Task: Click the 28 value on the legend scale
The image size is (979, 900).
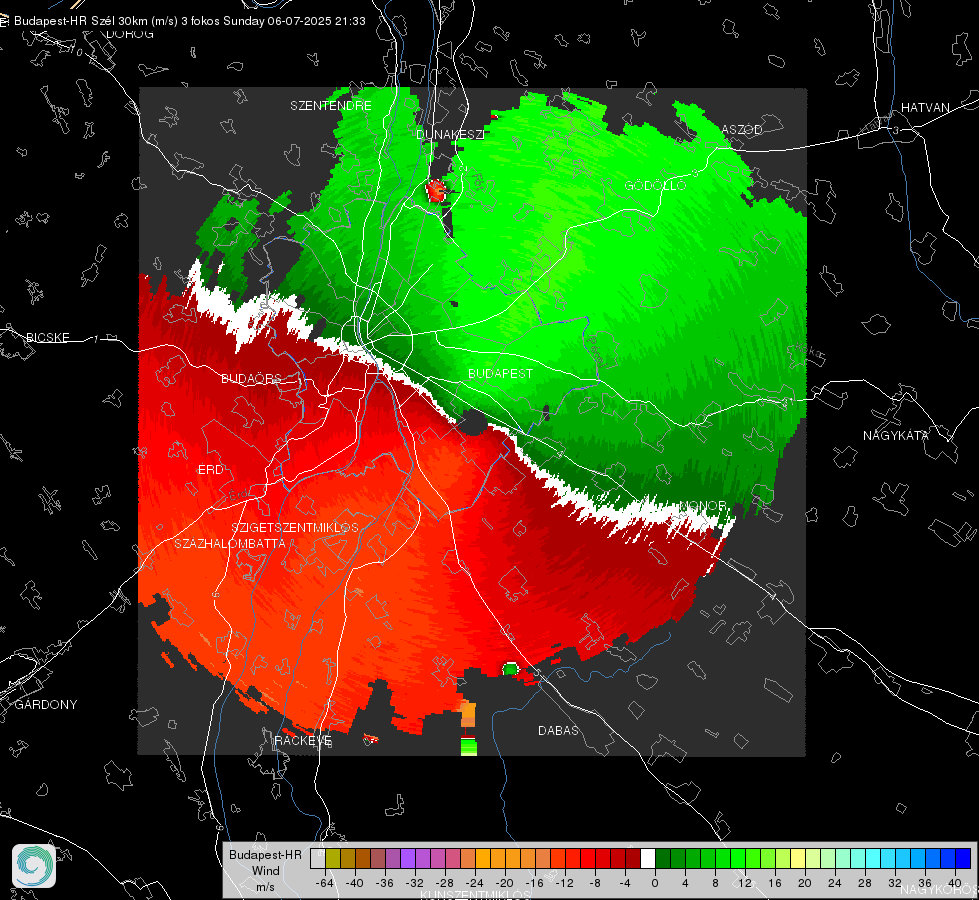Action: point(865,883)
